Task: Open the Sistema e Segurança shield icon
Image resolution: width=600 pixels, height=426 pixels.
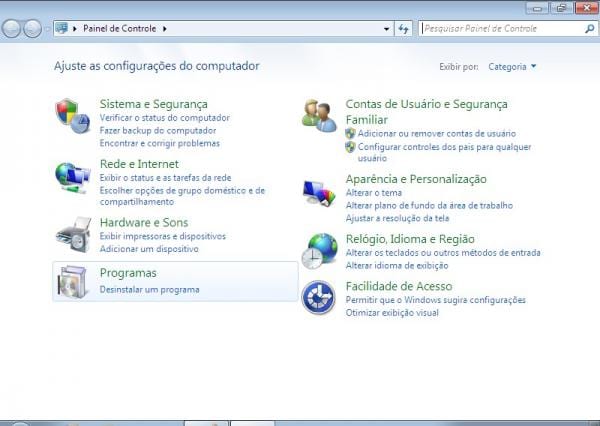Action: click(72, 116)
